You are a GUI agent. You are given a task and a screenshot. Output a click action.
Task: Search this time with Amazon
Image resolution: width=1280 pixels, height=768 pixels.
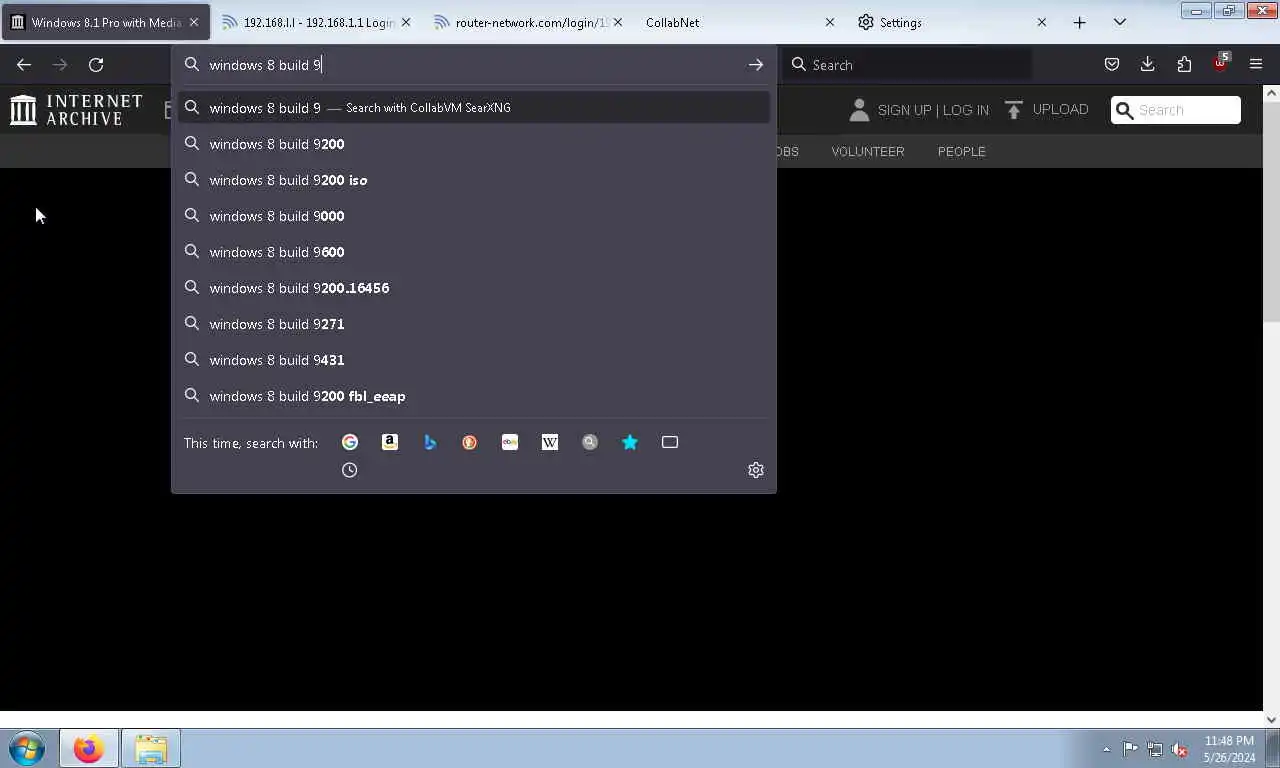click(x=390, y=442)
